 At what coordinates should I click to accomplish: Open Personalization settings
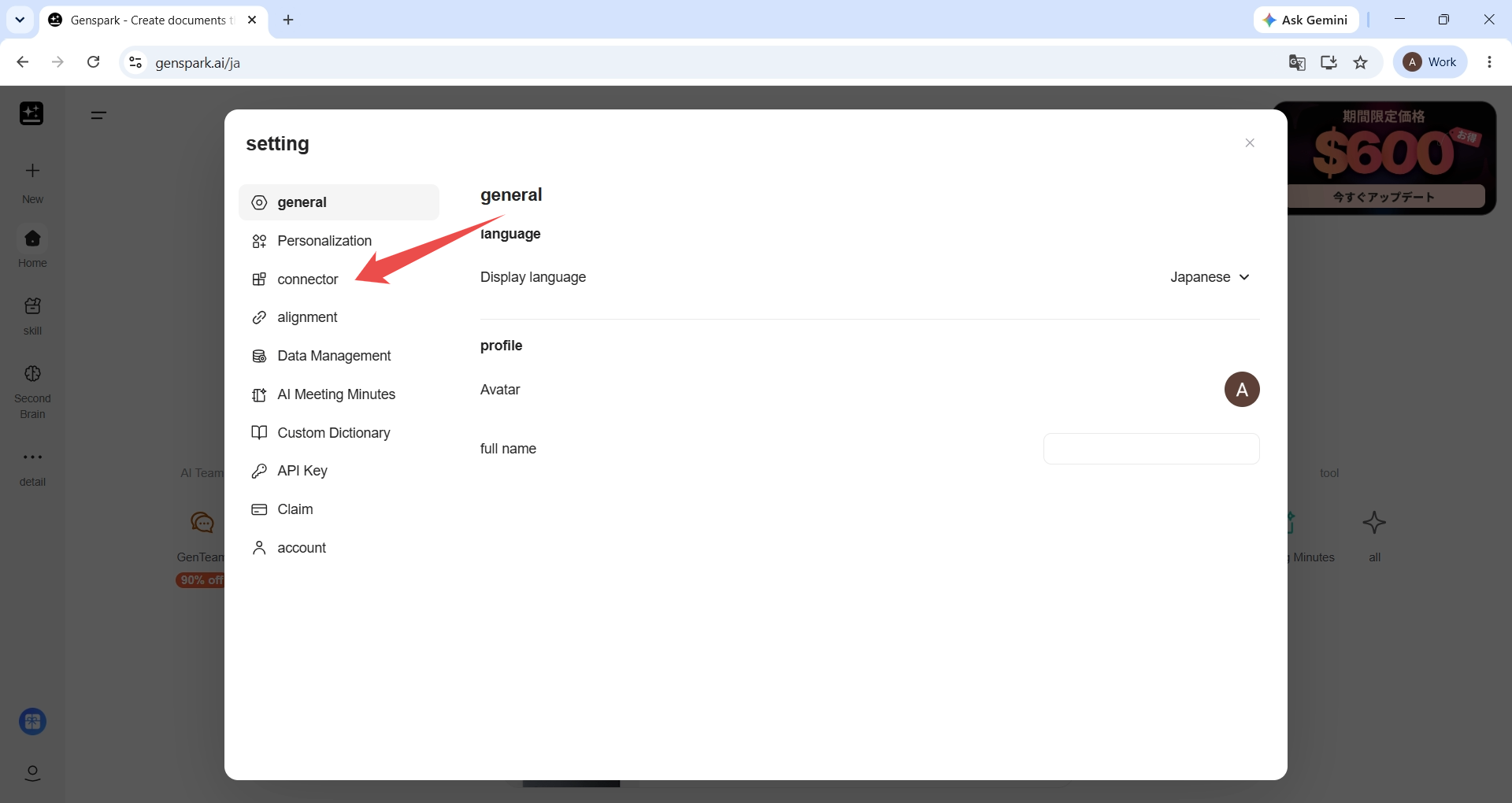pyautogui.click(x=339, y=241)
